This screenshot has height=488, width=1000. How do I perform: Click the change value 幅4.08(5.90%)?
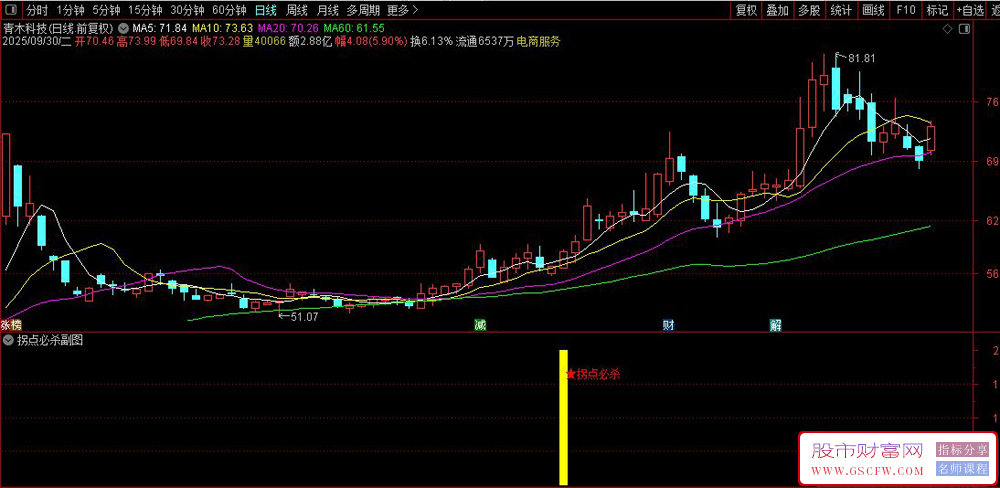tap(371, 41)
